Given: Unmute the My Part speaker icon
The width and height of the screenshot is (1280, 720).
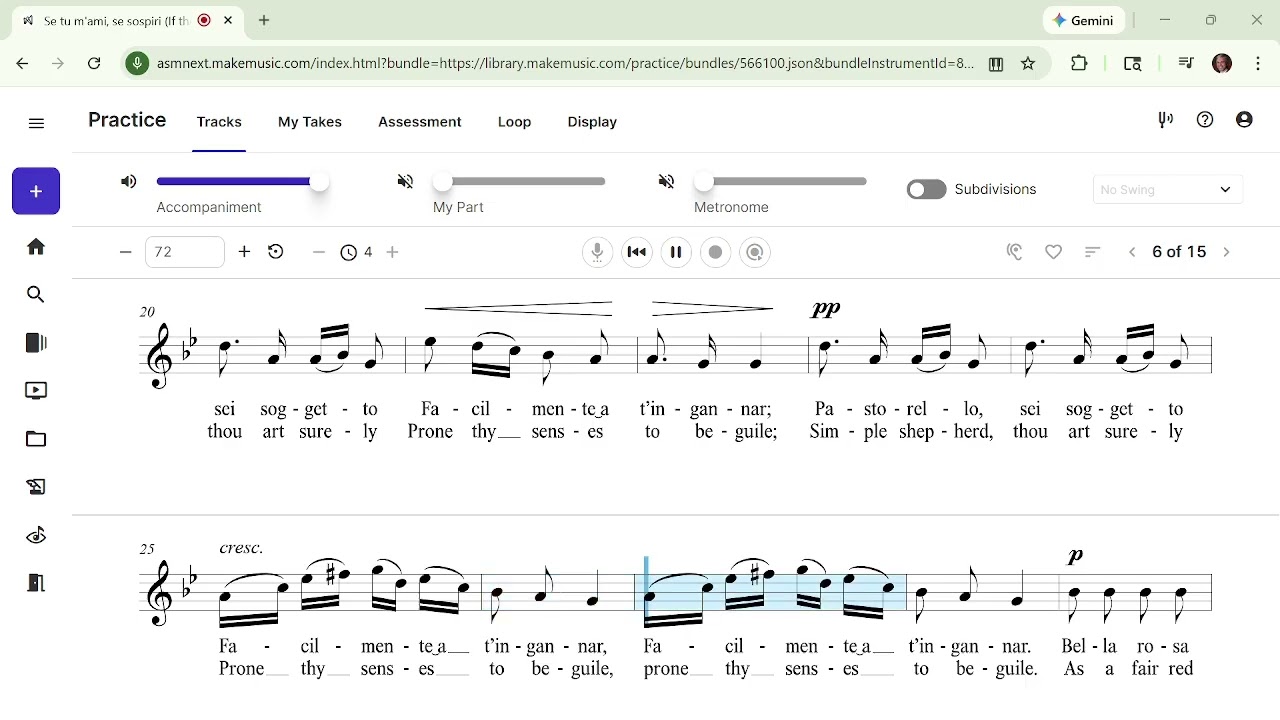Looking at the screenshot, I should click(x=405, y=182).
